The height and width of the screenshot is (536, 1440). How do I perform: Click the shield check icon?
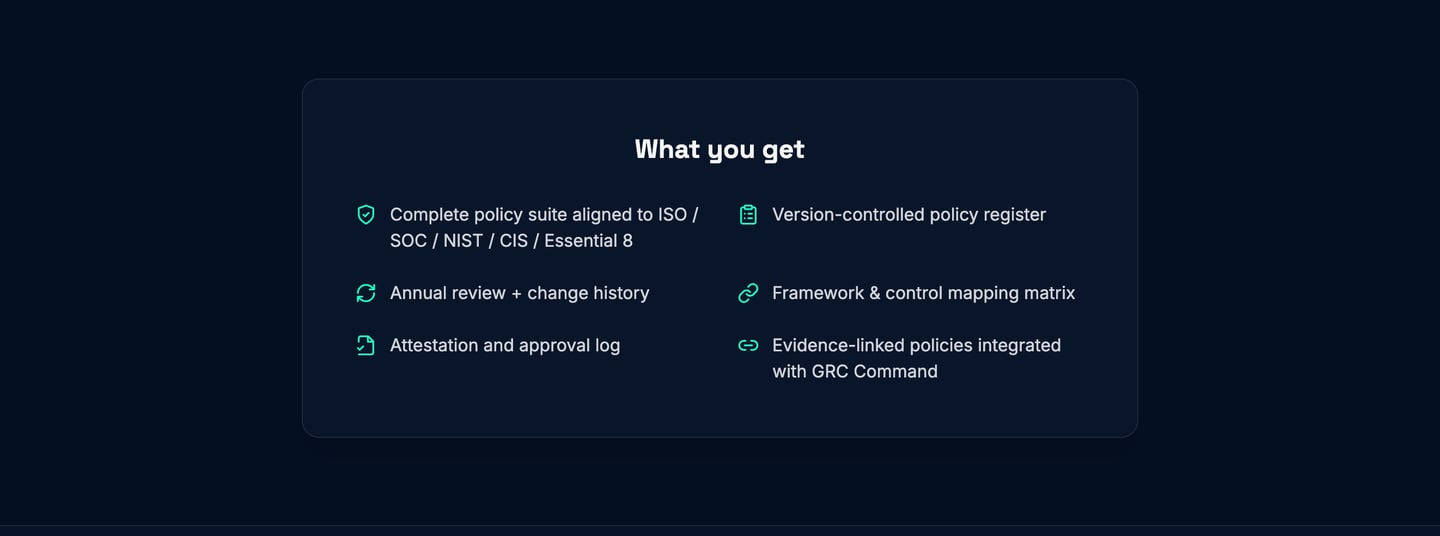(366, 215)
